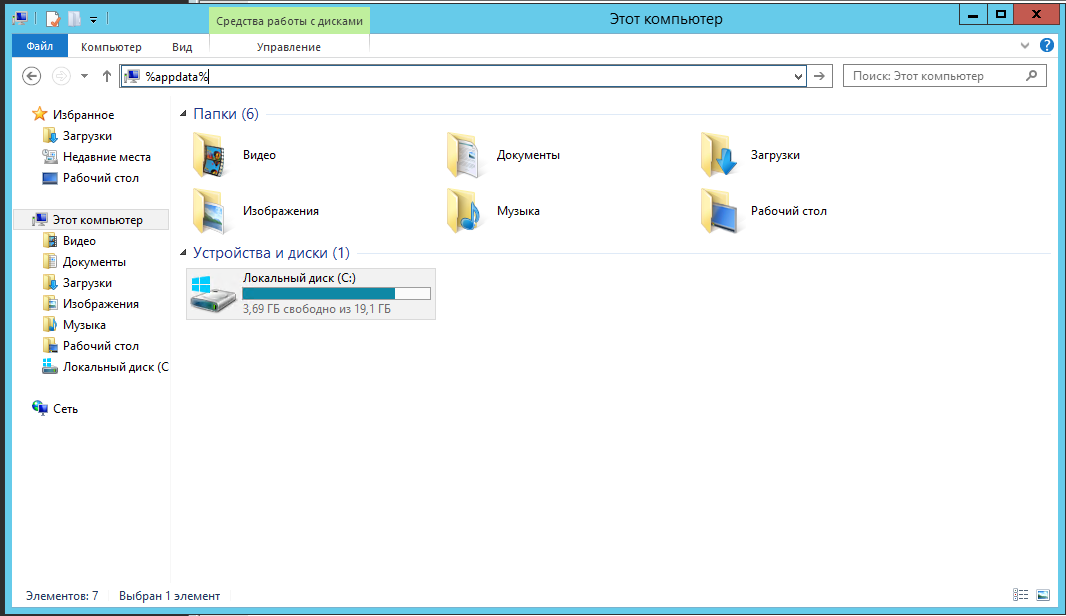Go up one level with the Up arrow
This screenshot has width=1066, height=616.
coord(107,76)
